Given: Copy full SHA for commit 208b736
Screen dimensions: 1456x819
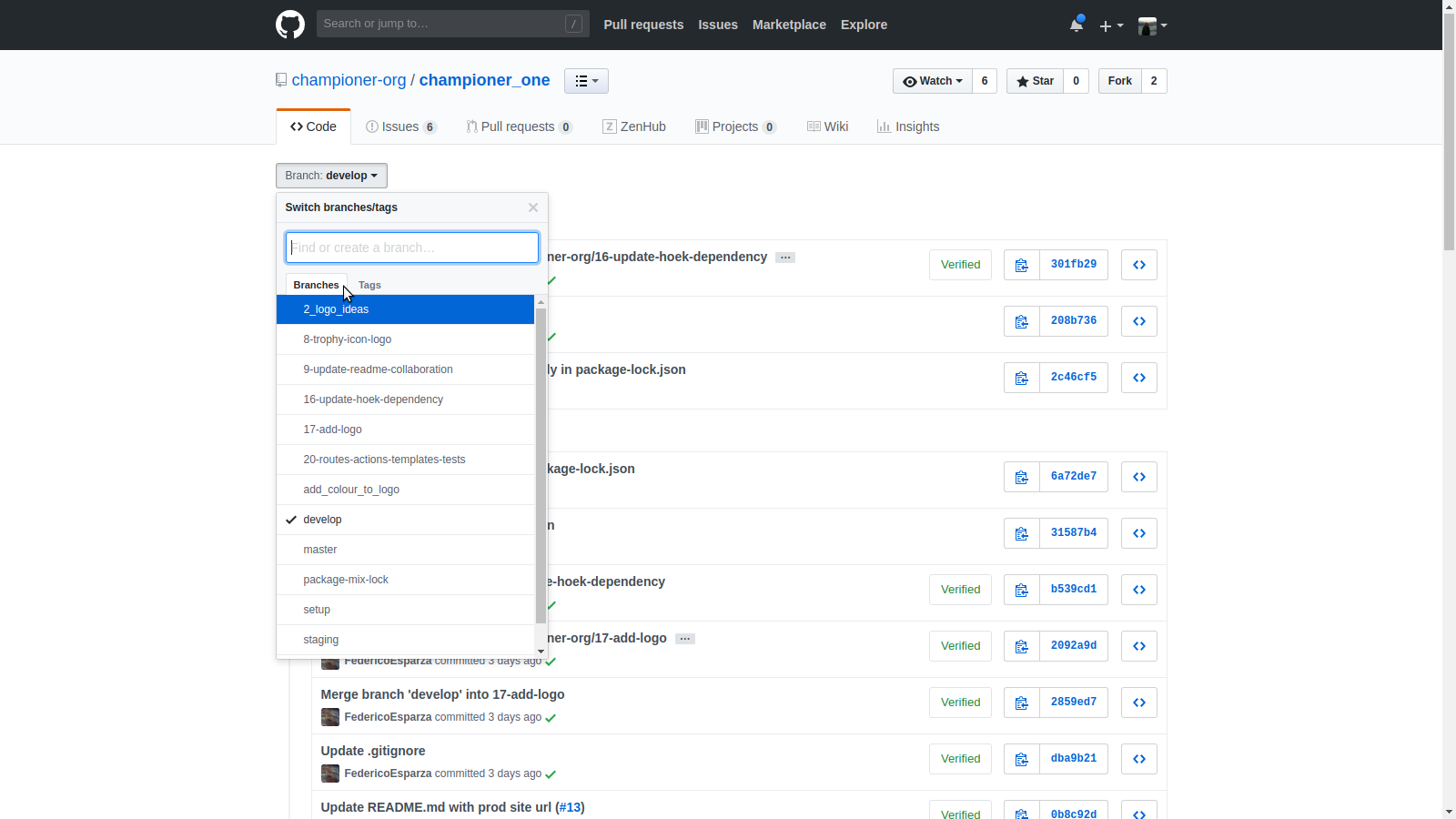Looking at the screenshot, I should click(1022, 321).
